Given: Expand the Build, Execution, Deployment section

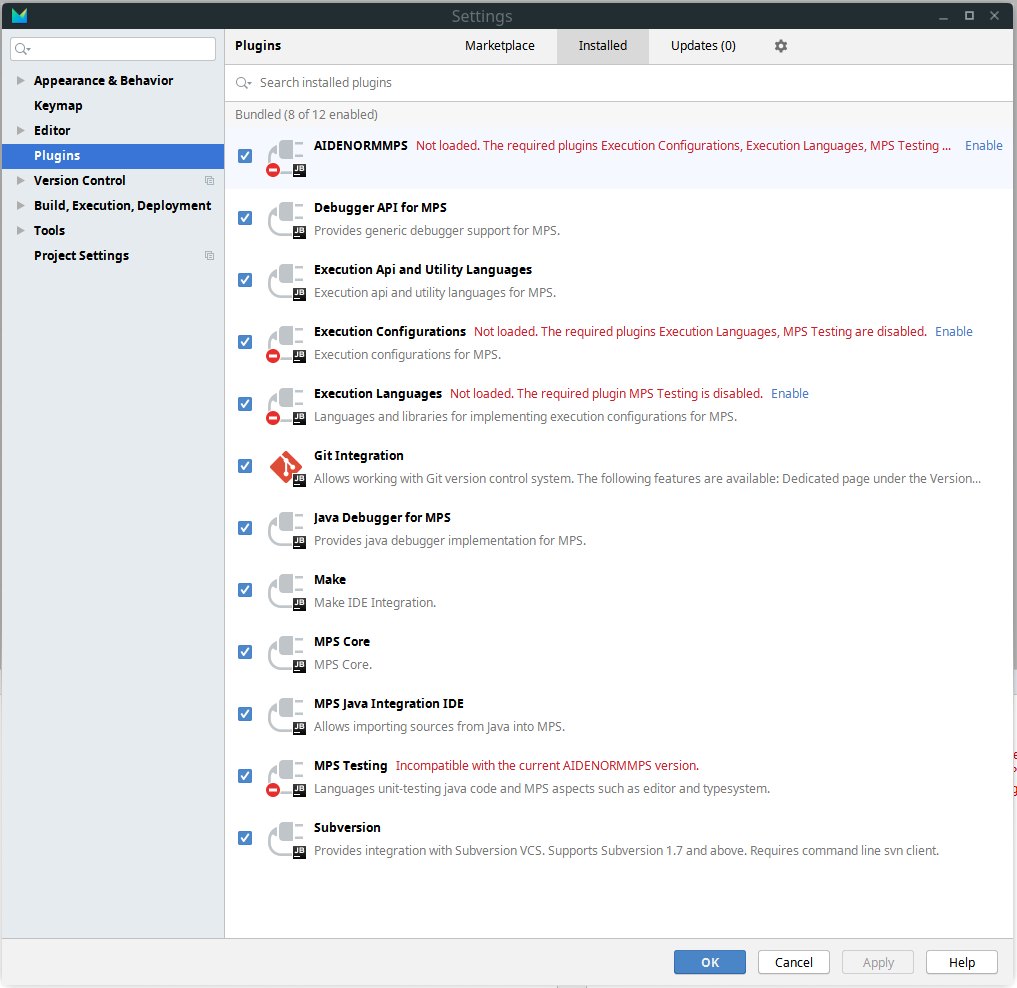Looking at the screenshot, I should pos(20,206).
